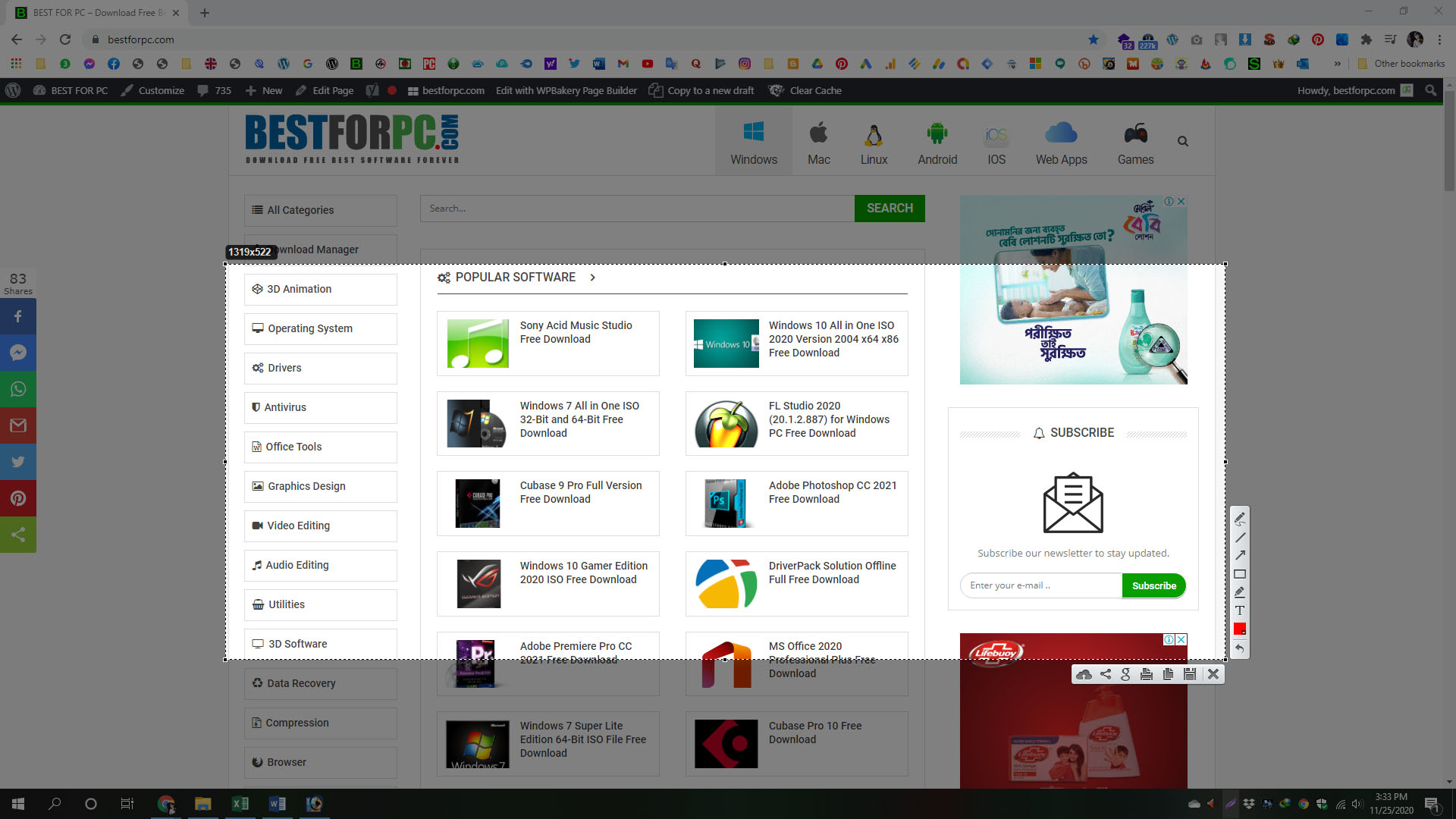Share page on Pinterest sidebar icon
Image resolution: width=1456 pixels, height=819 pixels.
(18, 498)
